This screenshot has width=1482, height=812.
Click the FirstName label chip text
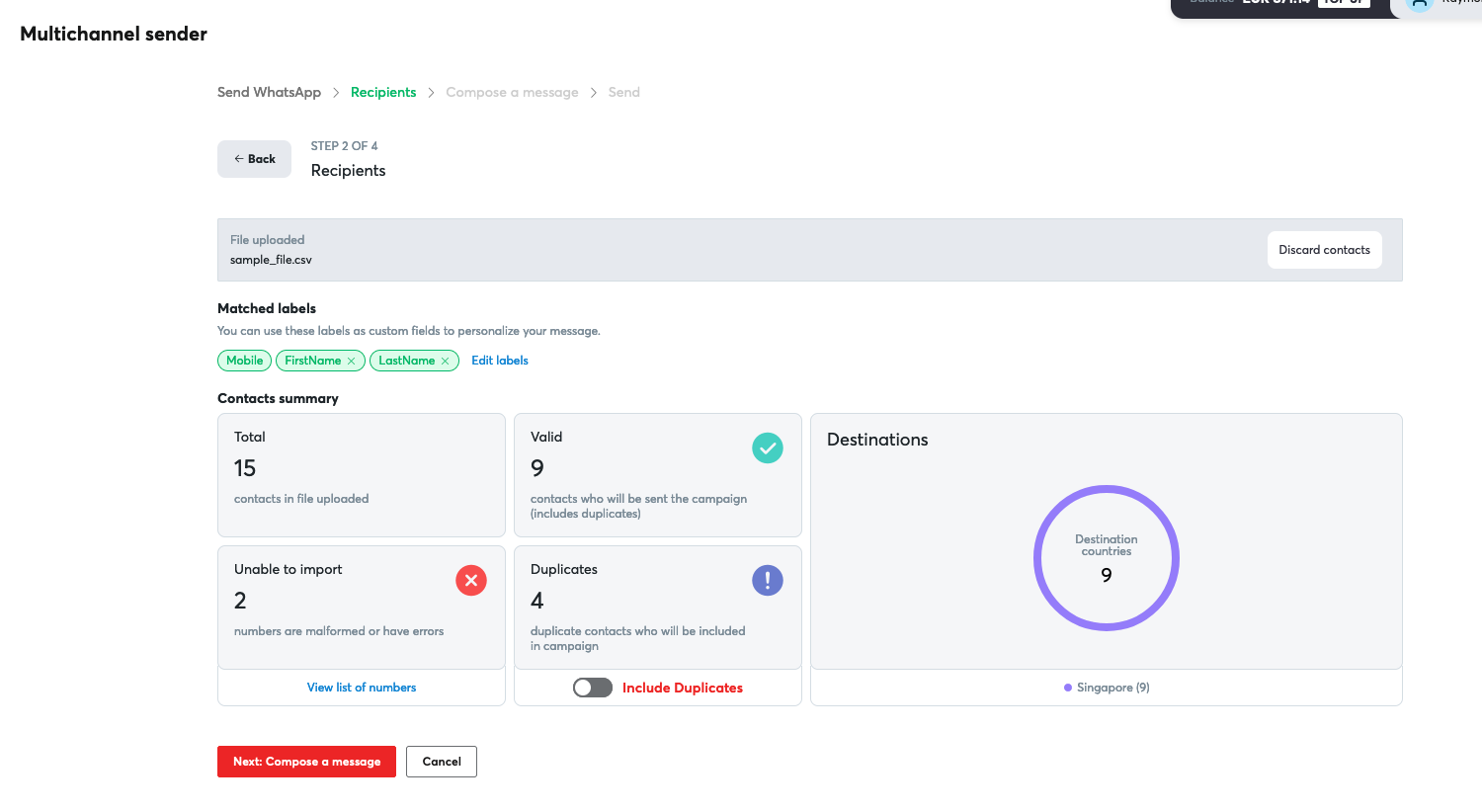(x=313, y=361)
